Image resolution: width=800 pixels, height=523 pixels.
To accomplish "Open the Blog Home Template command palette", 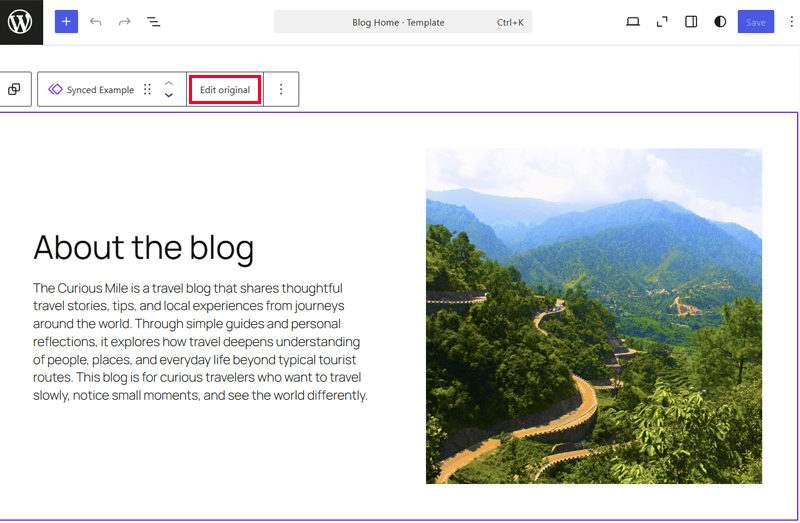I will [402, 22].
